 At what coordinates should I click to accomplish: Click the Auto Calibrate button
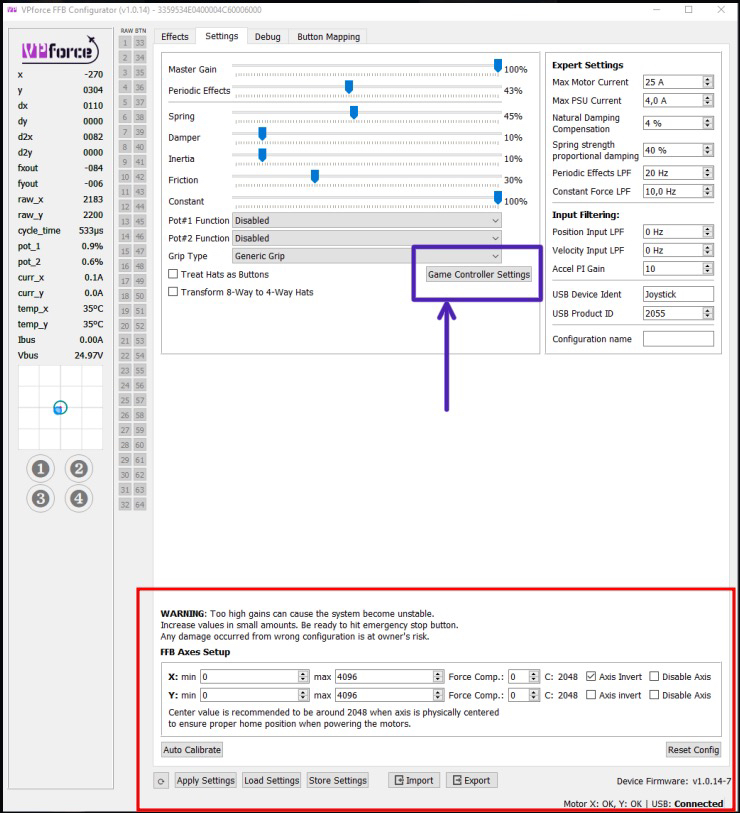coord(192,750)
